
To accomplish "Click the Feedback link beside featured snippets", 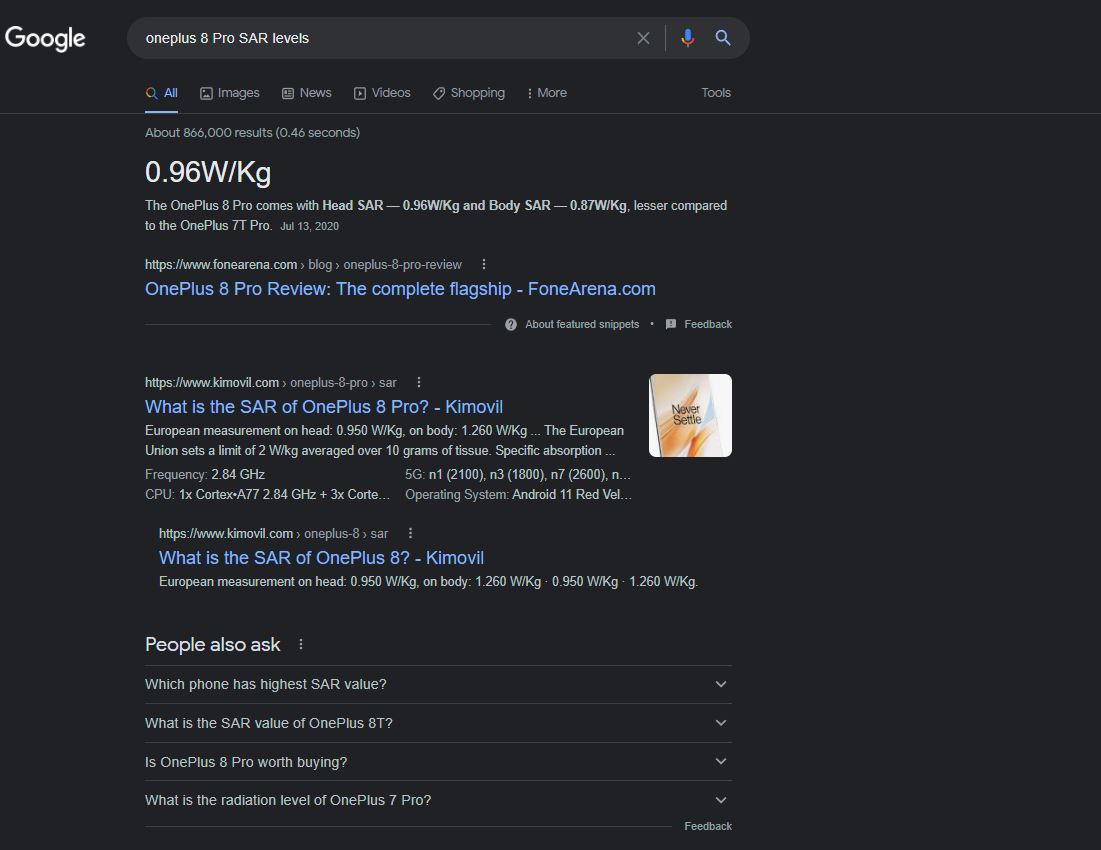I will [x=708, y=324].
